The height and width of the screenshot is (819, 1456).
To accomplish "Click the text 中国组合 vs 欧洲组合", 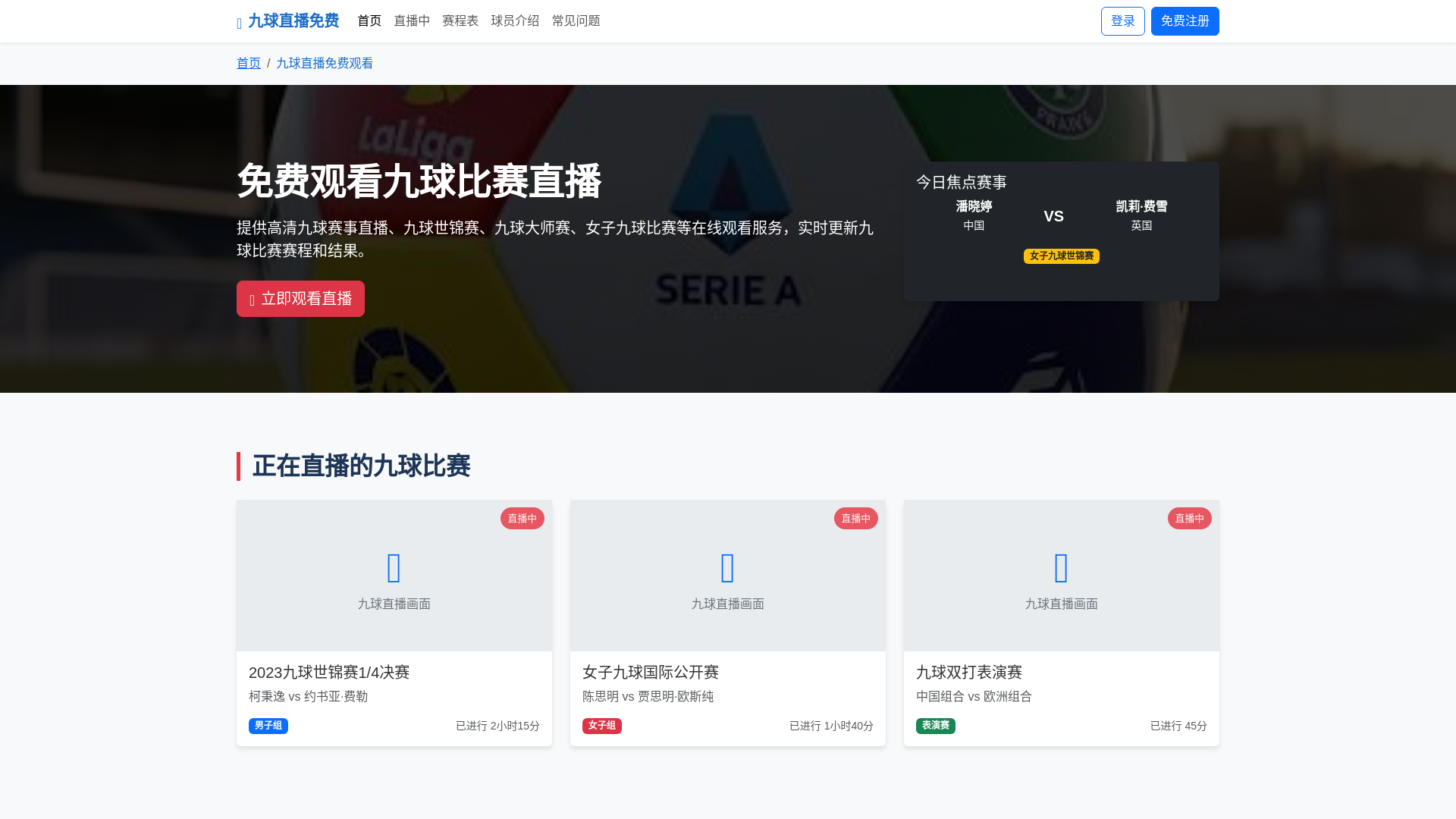I will click(x=974, y=697).
